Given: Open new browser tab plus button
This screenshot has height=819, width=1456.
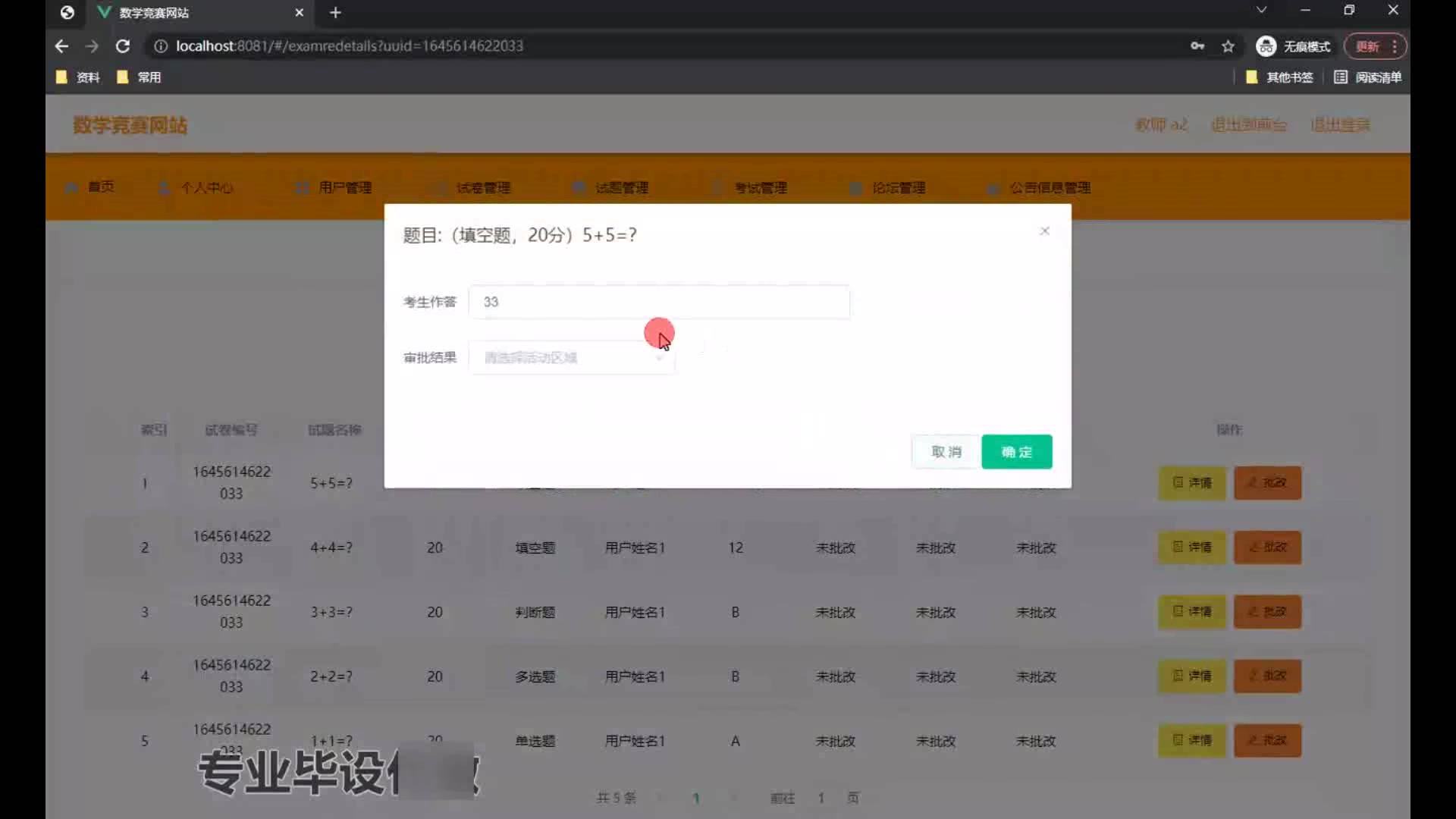Looking at the screenshot, I should (335, 13).
